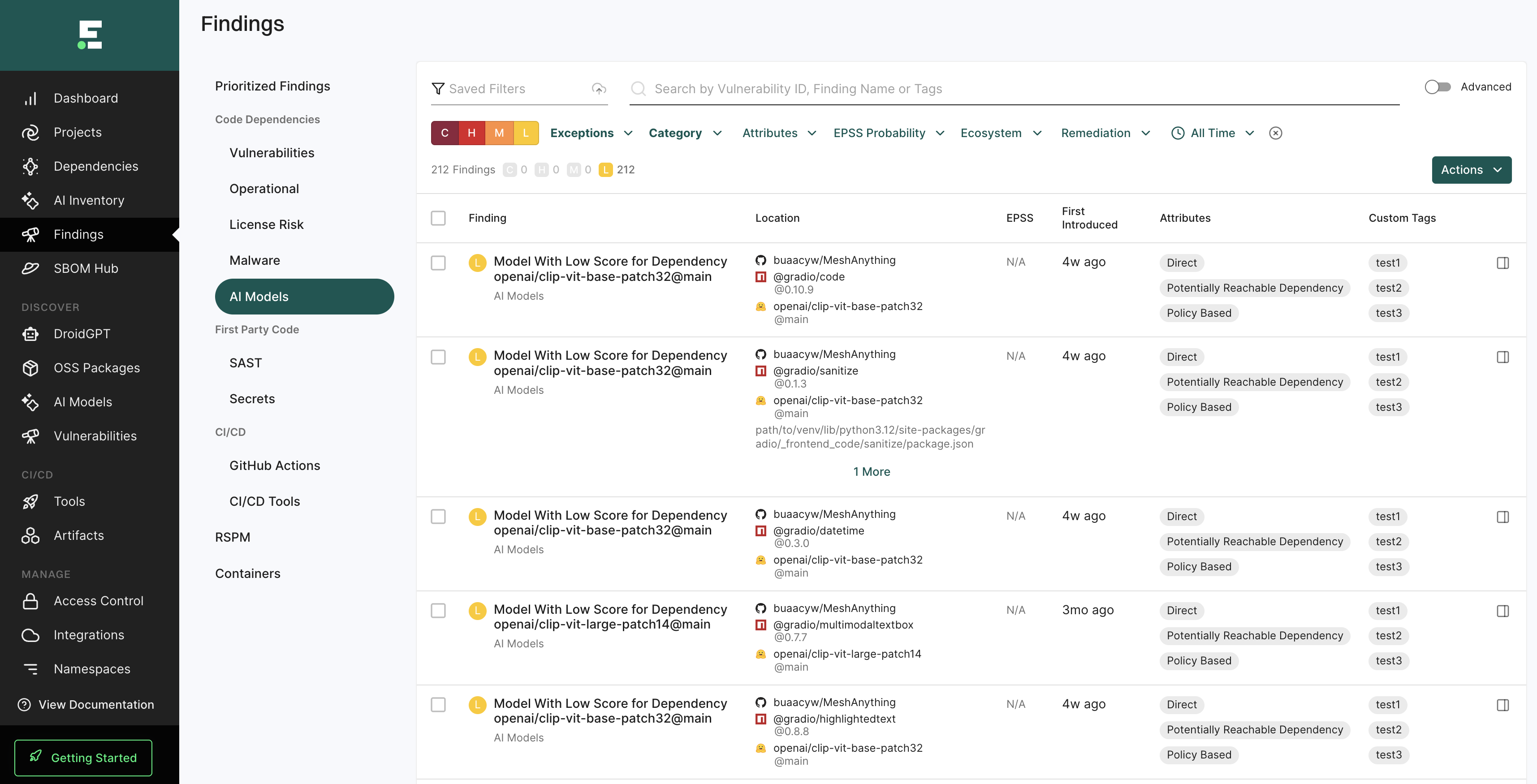Click the Saved Filters funnel icon
Image resolution: width=1537 pixels, height=784 pixels.
tap(438, 89)
